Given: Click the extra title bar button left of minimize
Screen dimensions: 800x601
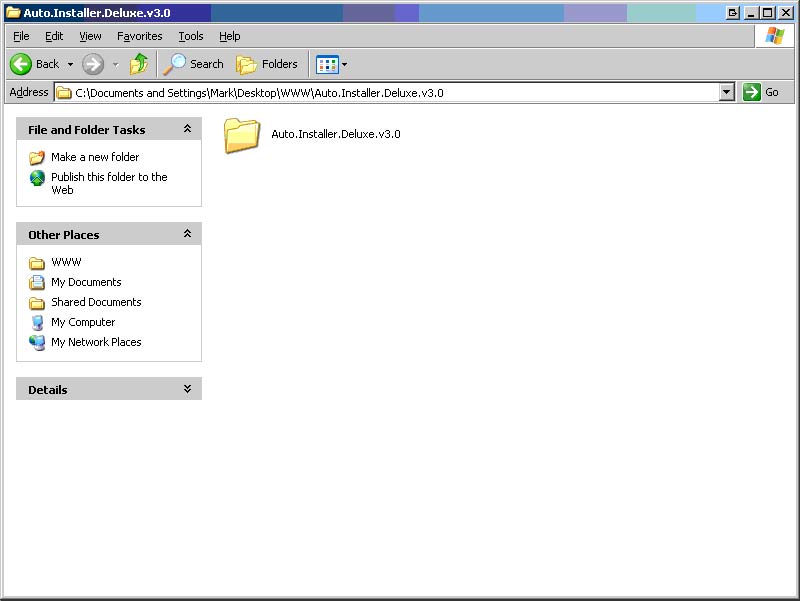Looking at the screenshot, I should 733,13.
